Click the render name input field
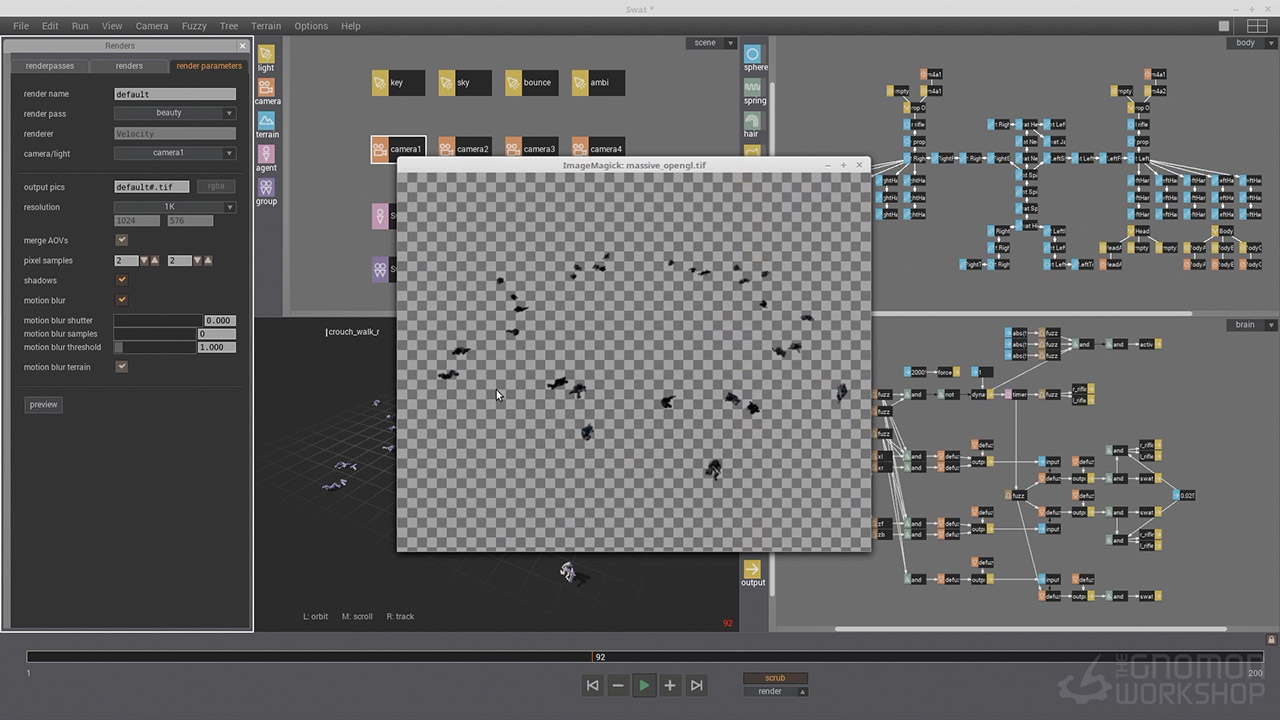 (174, 94)
